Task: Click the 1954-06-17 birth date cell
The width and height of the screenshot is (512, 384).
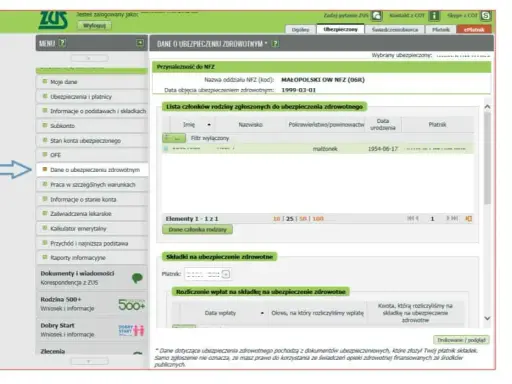Action: [x=383, y=149]
